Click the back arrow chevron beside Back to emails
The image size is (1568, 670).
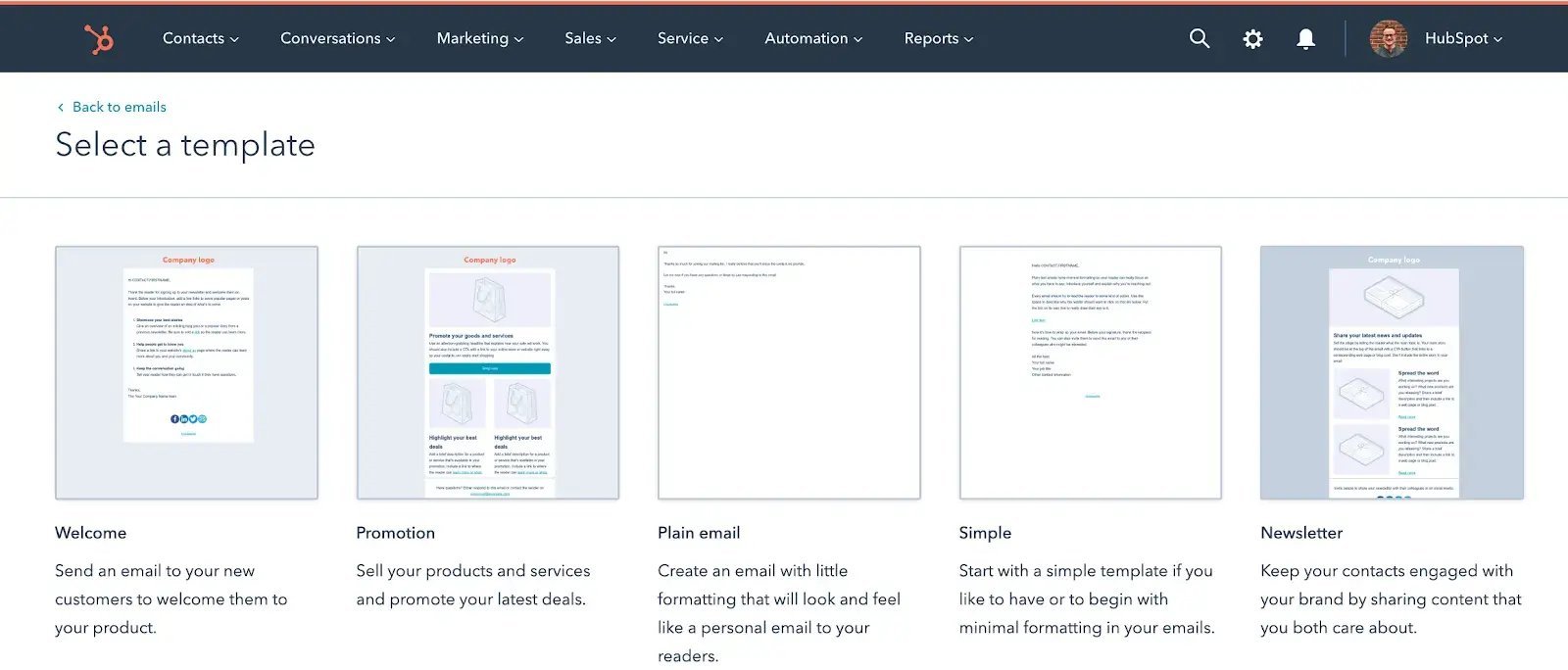tap(61, 107)
